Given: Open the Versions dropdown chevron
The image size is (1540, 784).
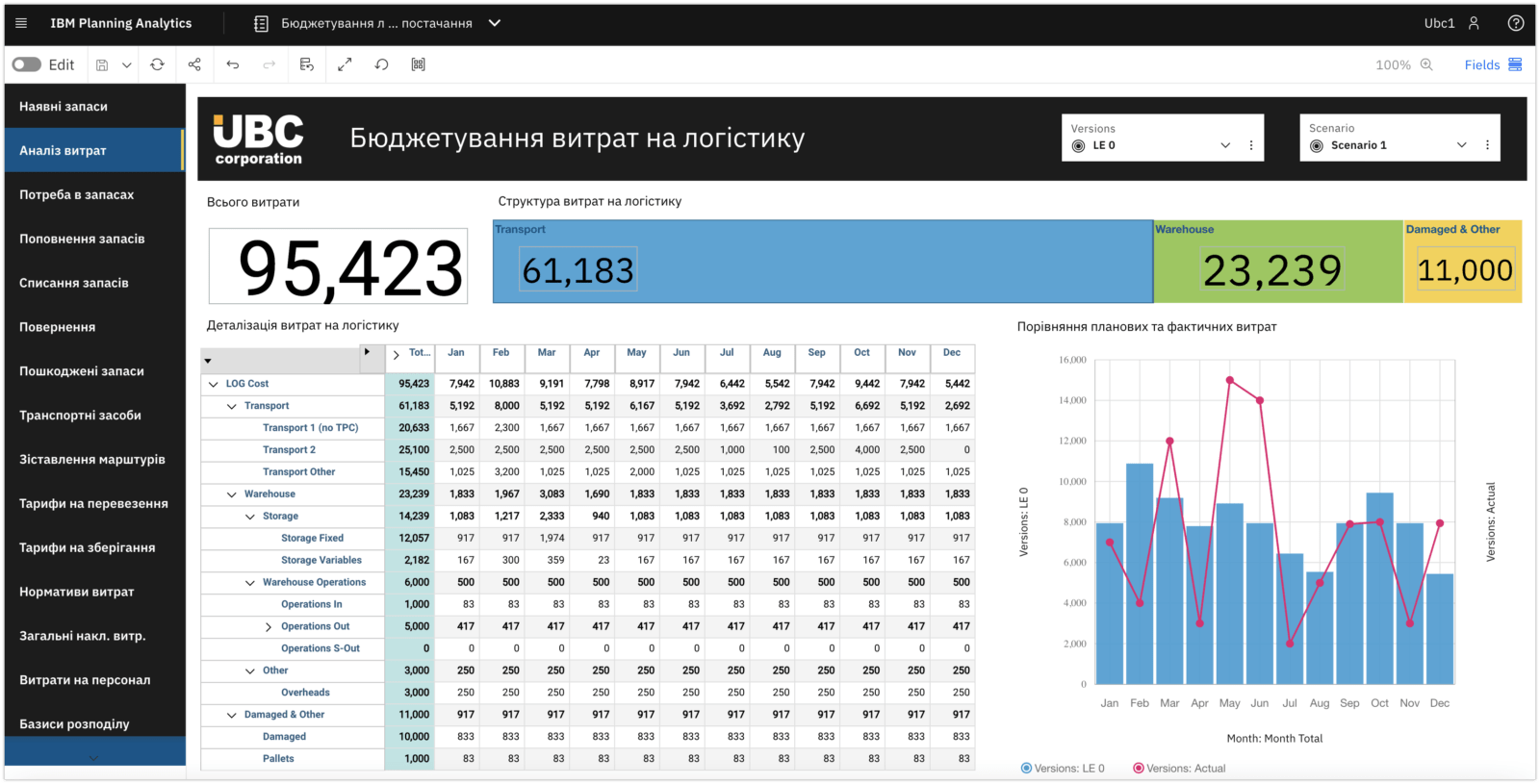Looking at the screenshot, I should point(1225,145).
